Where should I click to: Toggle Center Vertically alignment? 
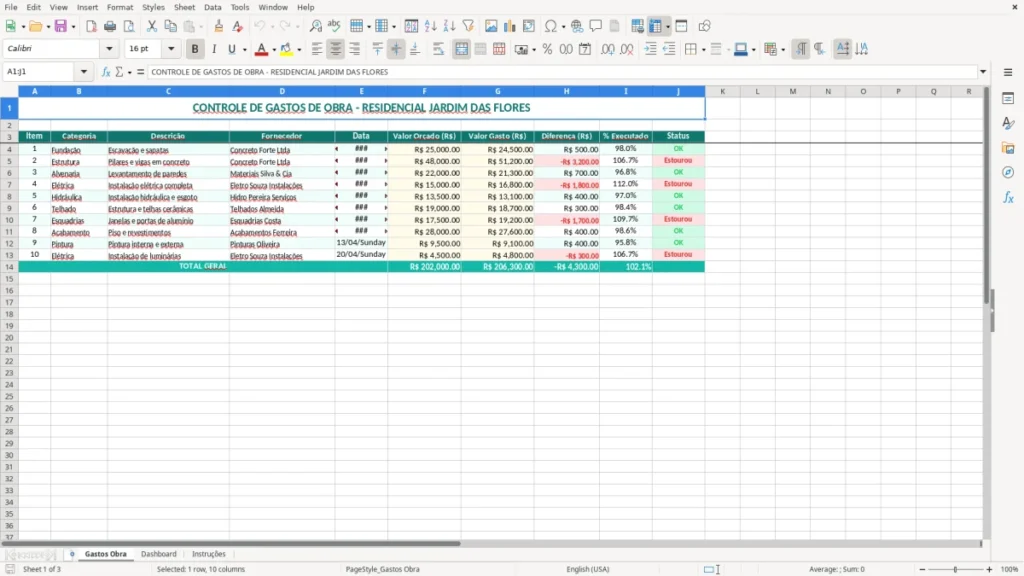[x=396, y=49]
